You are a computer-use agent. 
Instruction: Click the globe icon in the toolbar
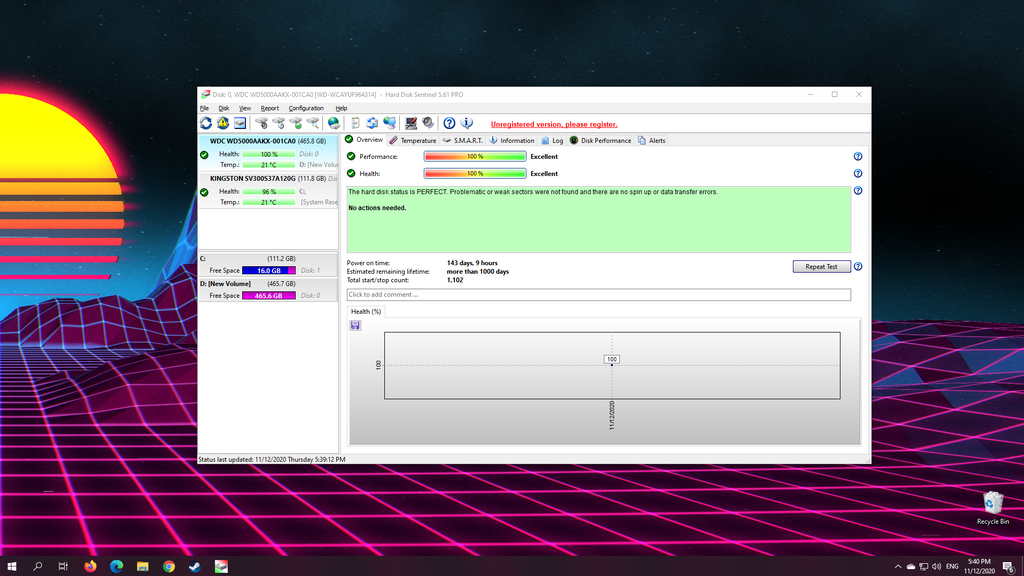333,123
